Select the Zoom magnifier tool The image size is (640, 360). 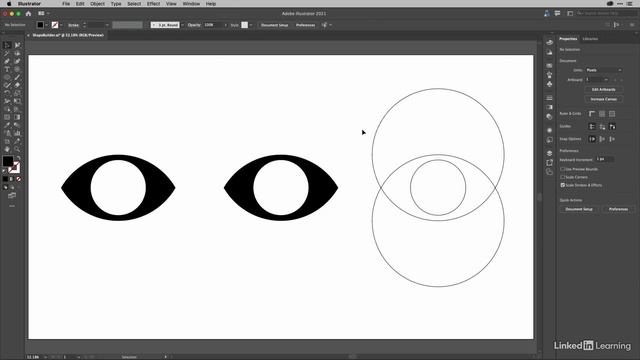tap(17, 149)
